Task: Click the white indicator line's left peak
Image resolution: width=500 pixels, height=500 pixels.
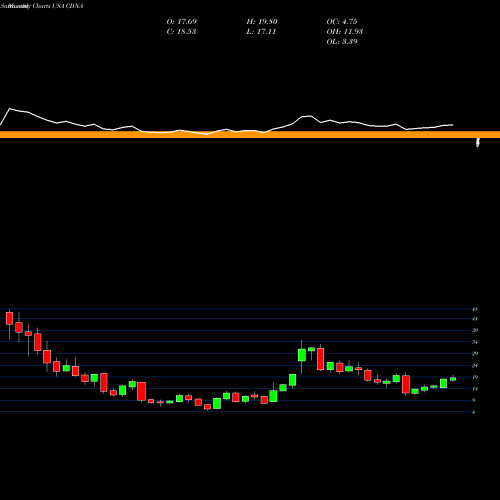Action: 10,109
